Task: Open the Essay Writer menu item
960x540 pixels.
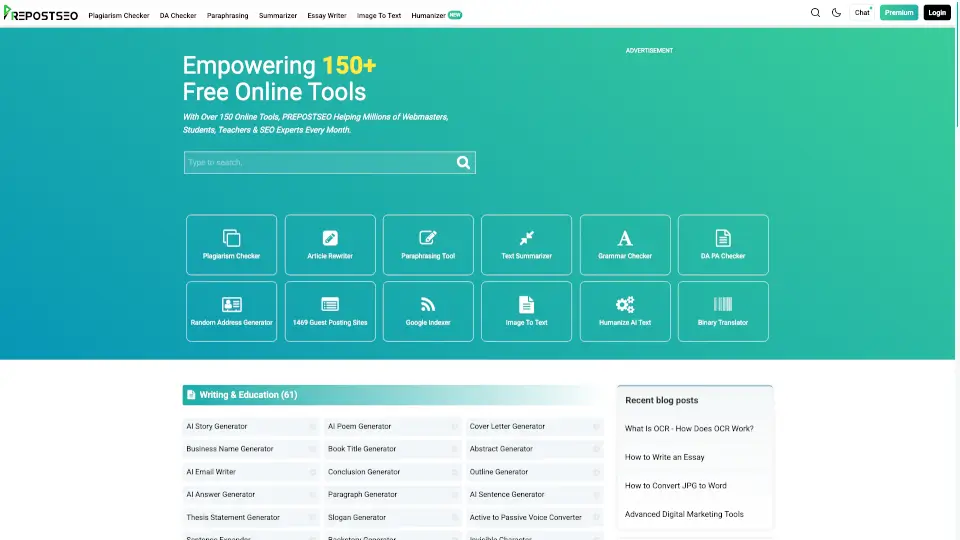Action: [x=326, y=15]
